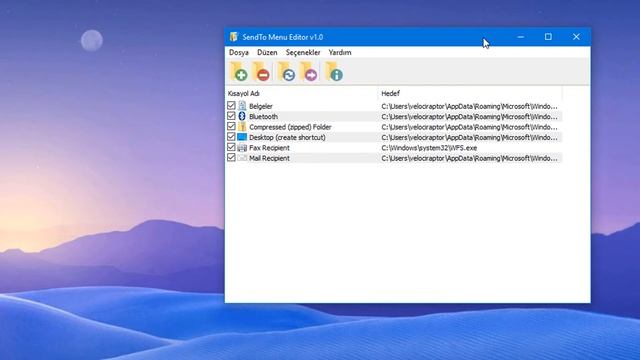Viewport: 640px width, 360px height.
Task: Uncheck the Belgeler checkbox
Action: click(x=231, y=106)
